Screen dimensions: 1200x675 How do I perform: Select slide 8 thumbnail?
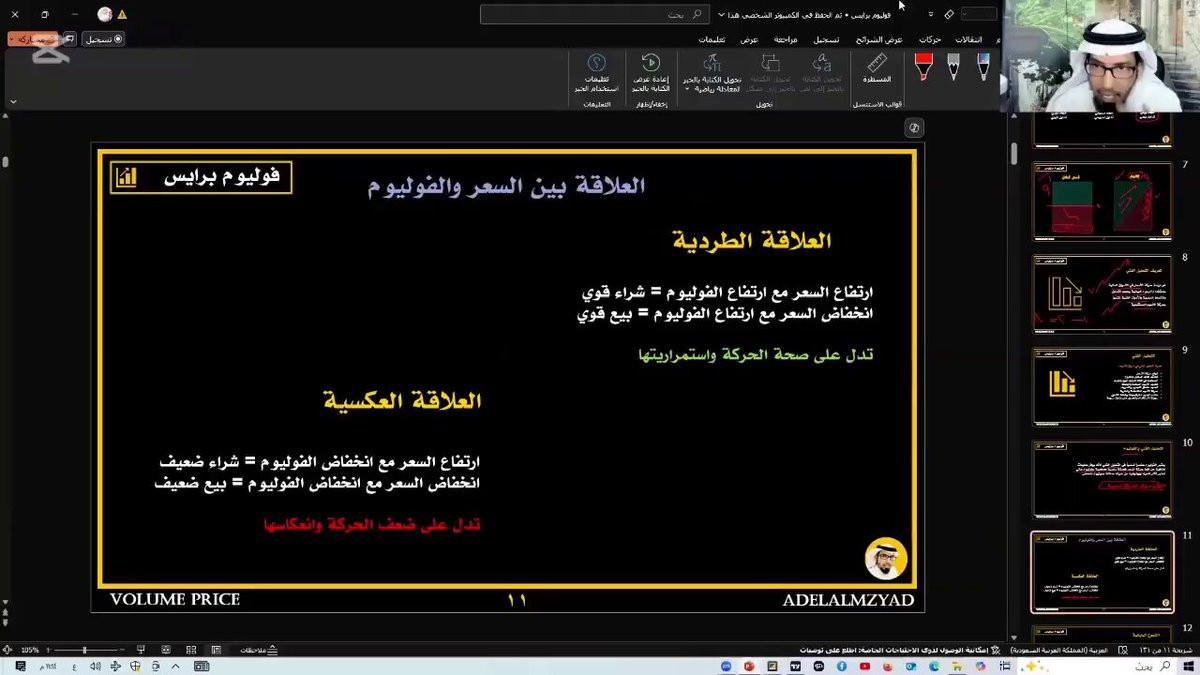(x=1102, y=294)
